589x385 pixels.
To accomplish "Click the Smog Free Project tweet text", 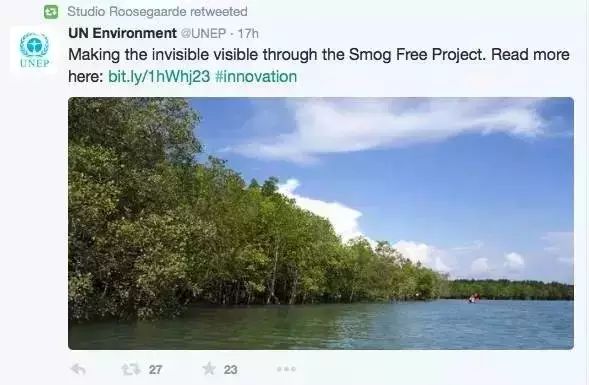I will click(x=319, y=66).
